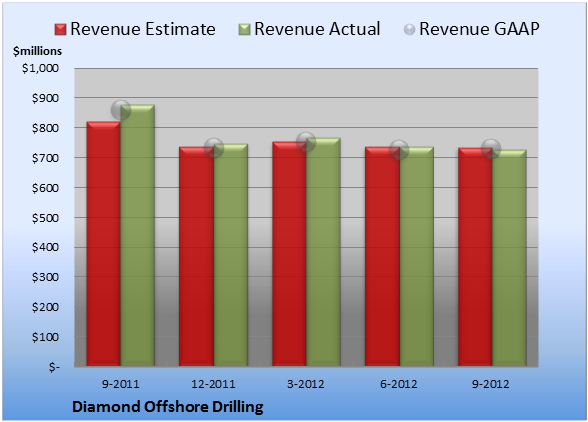Select the green actual bar for 12-2011

click(231, 255)
